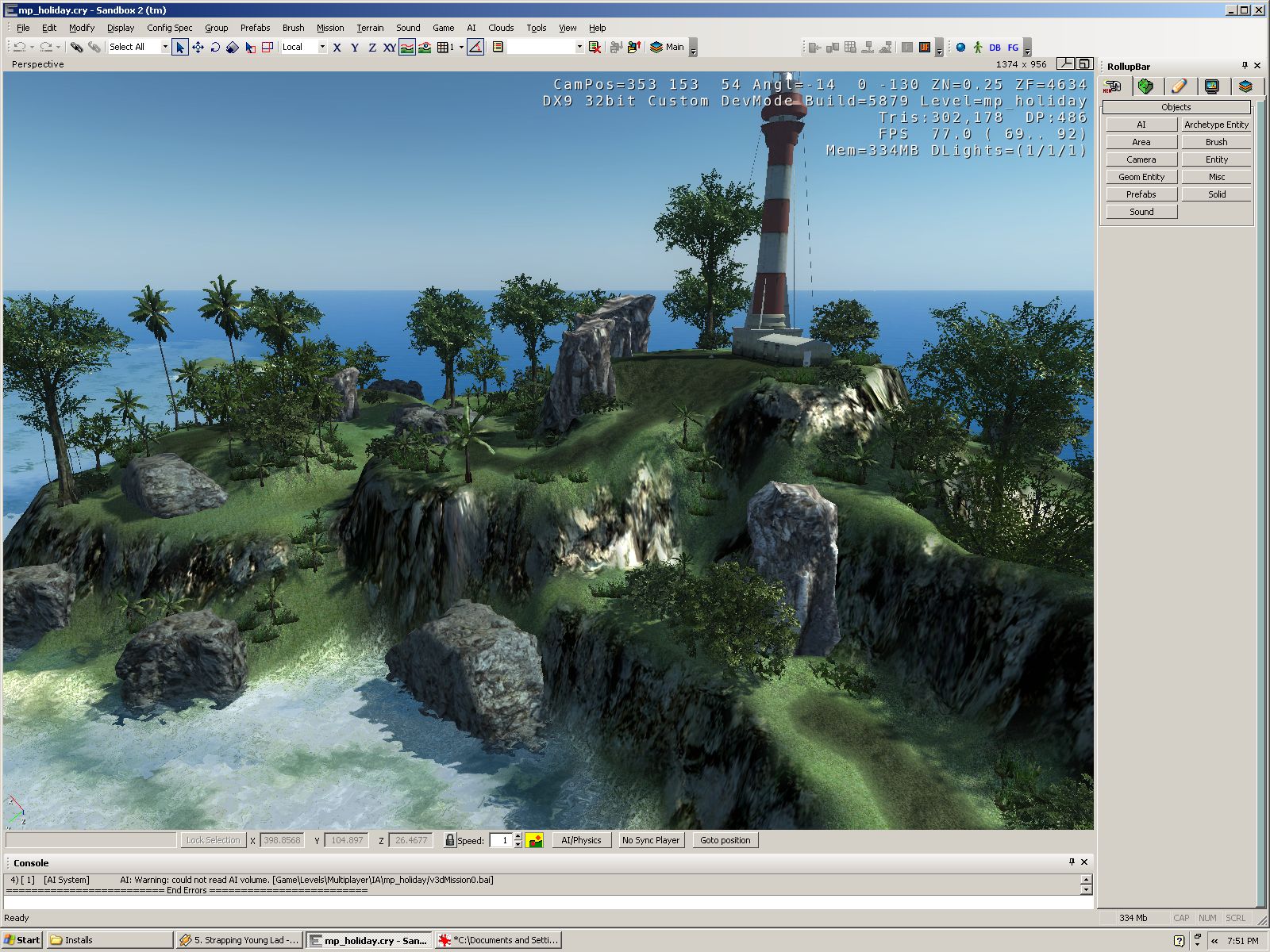Image resolution: width=1270 pixels, height=952 pixels.
Task: Open the named selection list icon
Action: pos(498,47)
